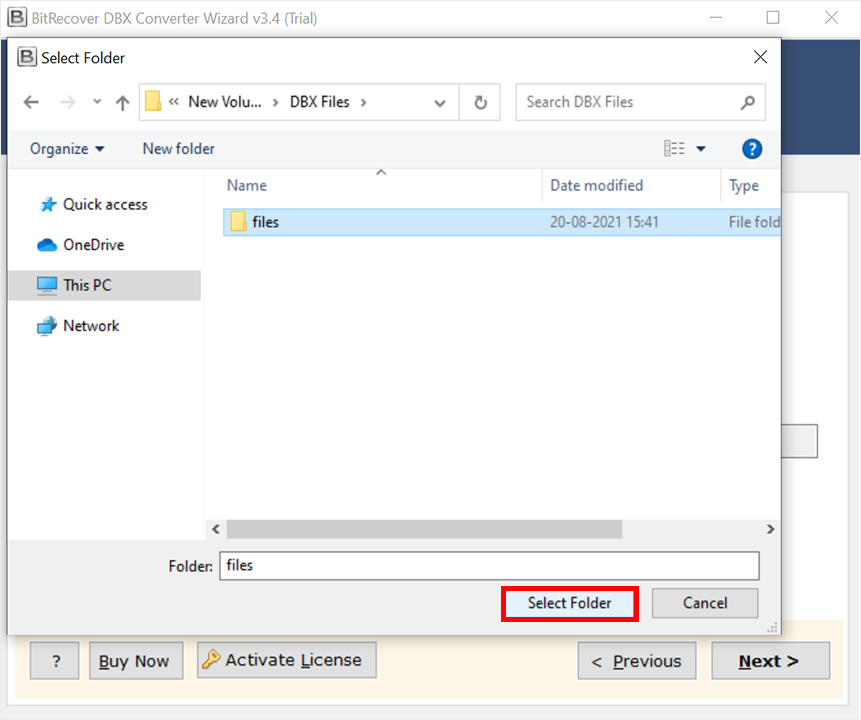This screenshot has width=861, height=720.
Task: Click the folder icon in address bar
Action: click(153, 102)
